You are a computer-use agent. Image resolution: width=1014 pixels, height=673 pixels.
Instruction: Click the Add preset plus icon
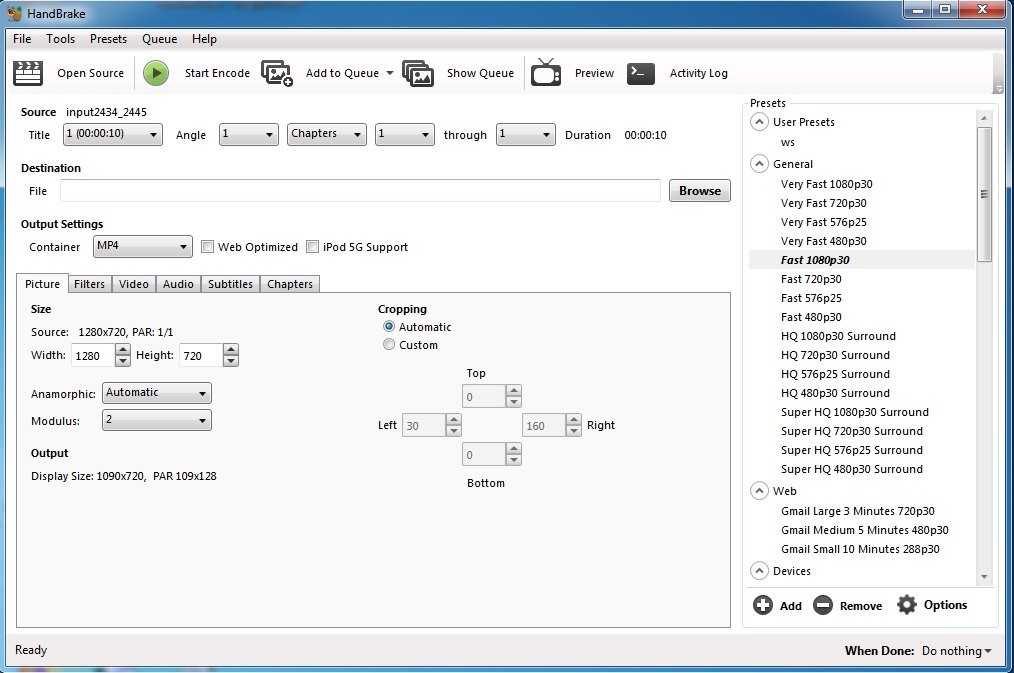point(762,605)
